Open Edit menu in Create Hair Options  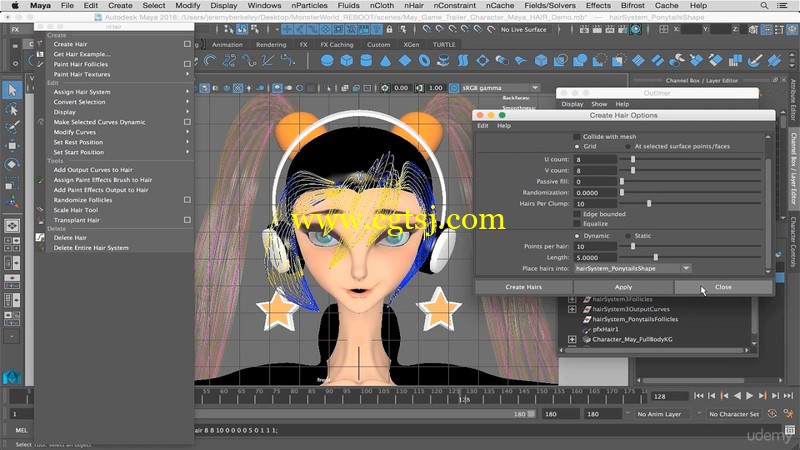[483, 126]
